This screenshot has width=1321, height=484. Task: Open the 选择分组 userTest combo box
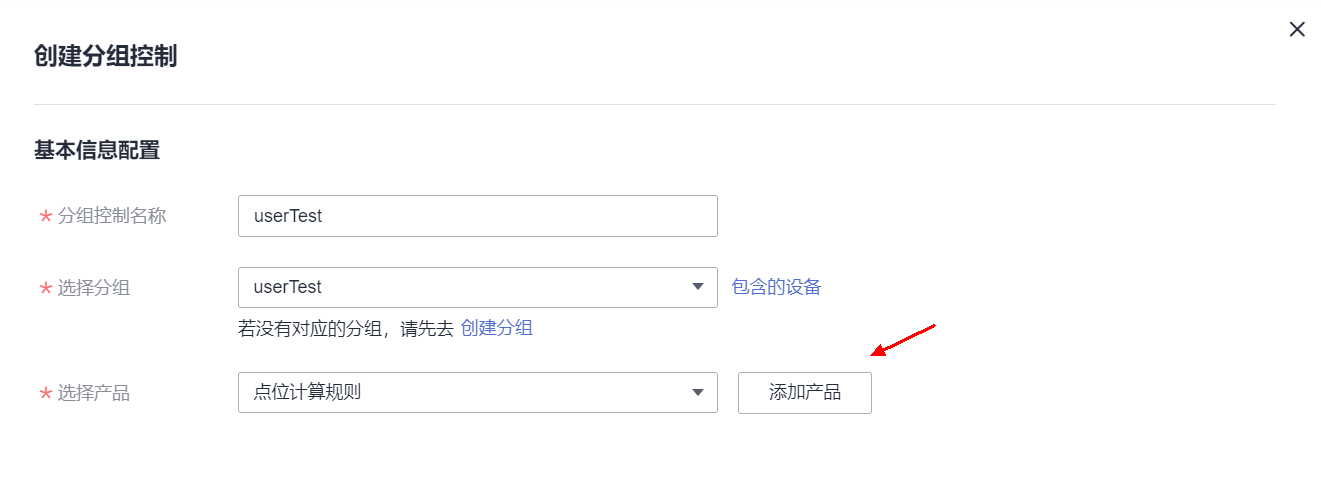click(x=478, y=287)
